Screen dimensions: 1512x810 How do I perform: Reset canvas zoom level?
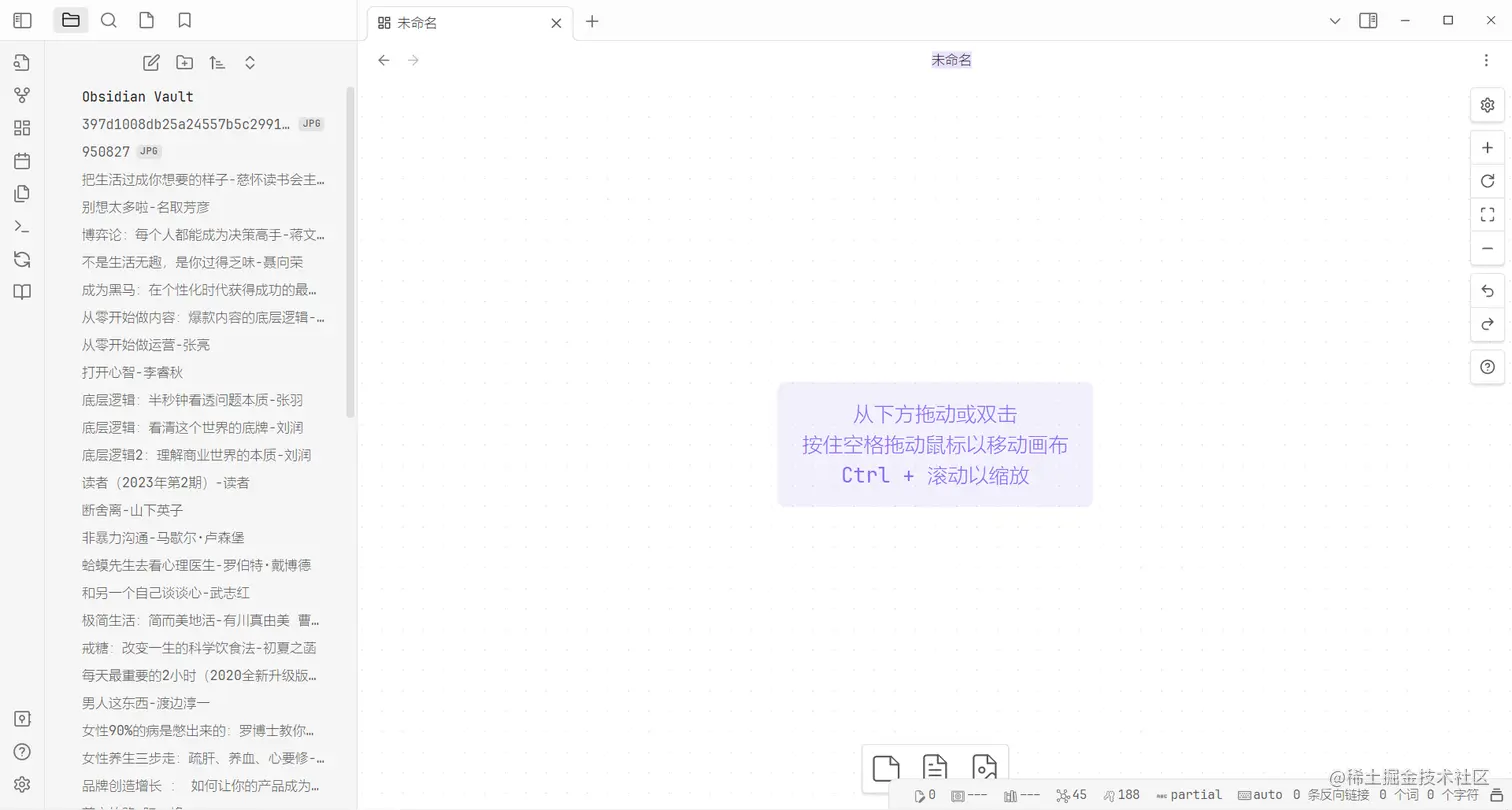(x=1487, y=181)
